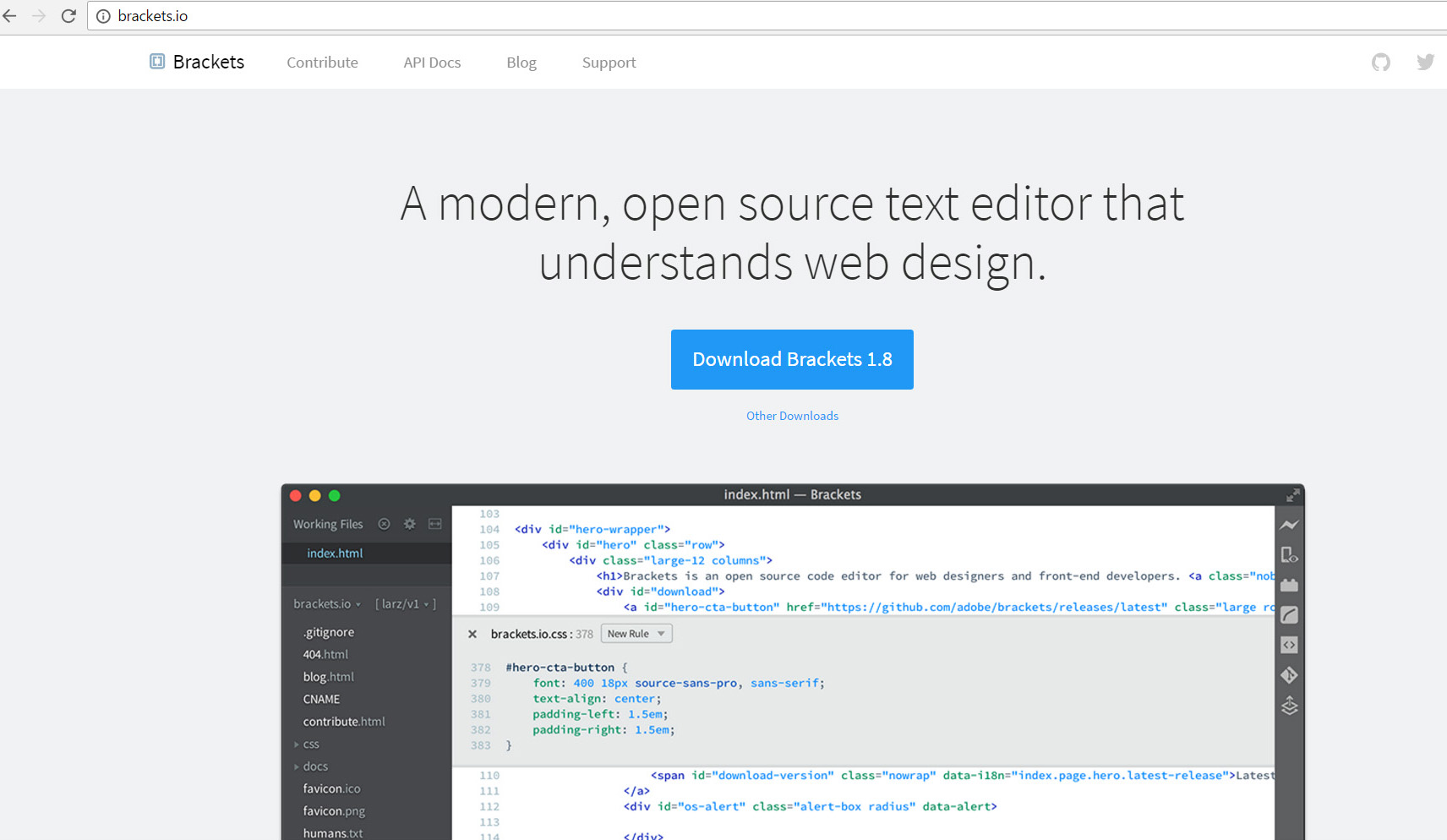Click the #hero-cta-button selector text
The image size is (1447, 840).
(x=560, y=668)
